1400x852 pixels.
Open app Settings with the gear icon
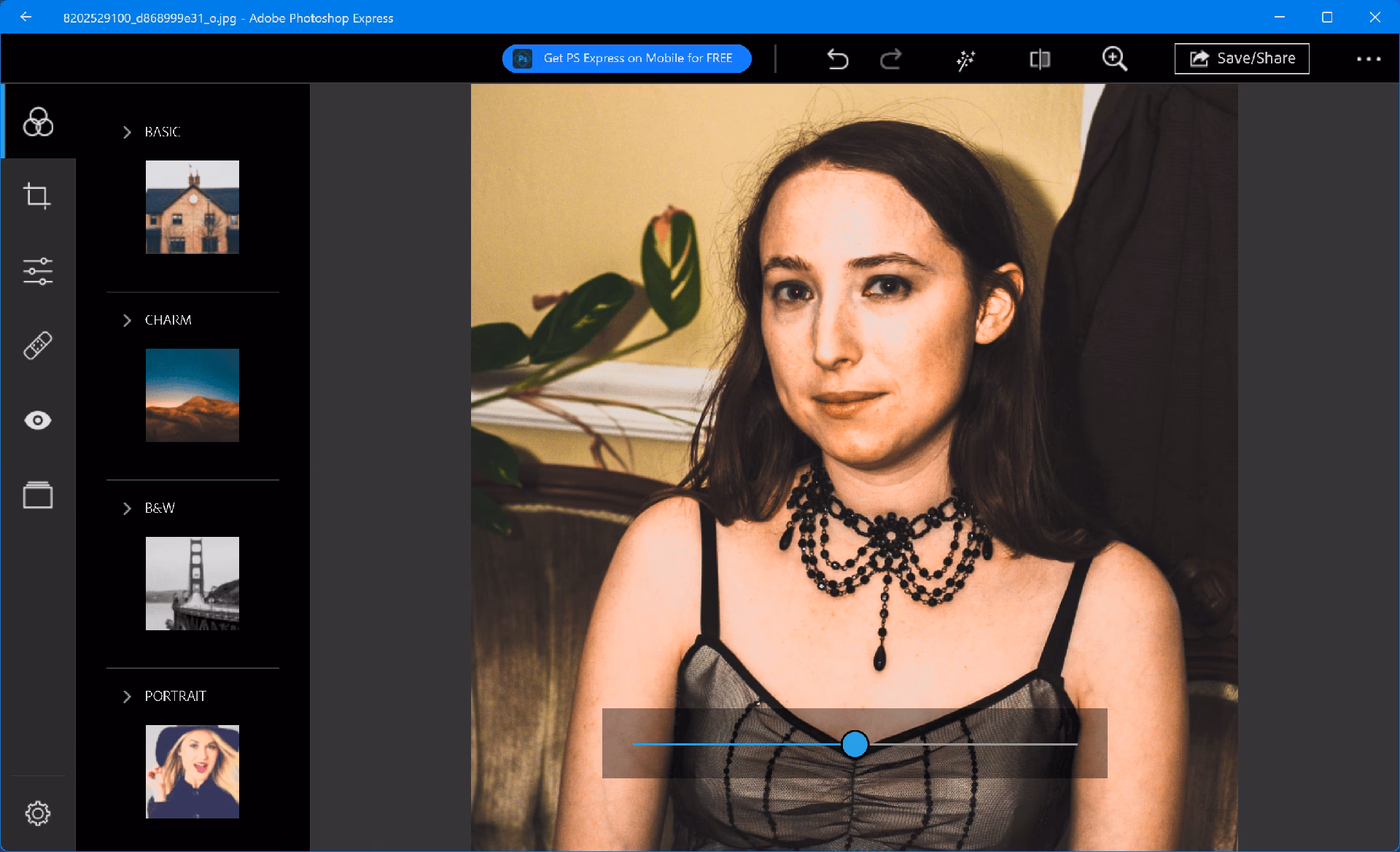coord(39,812)
